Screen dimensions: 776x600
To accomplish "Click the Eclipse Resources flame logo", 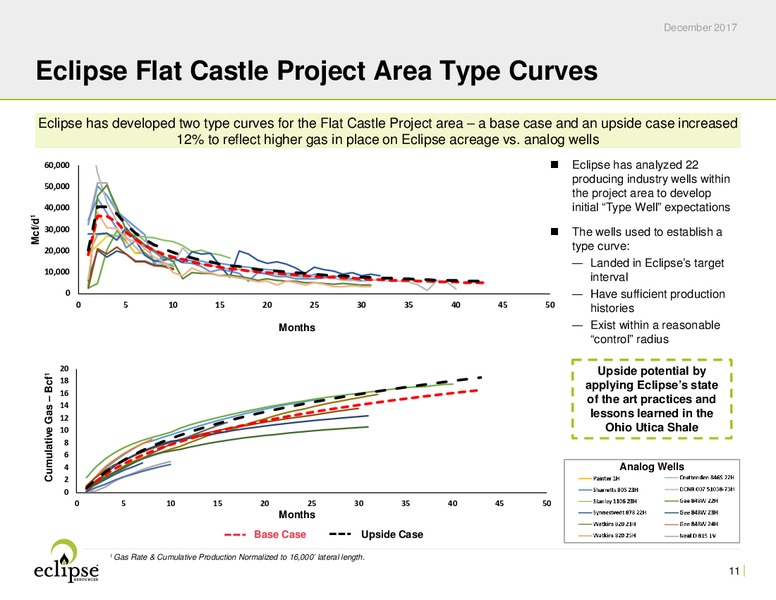I will [66, 560].
